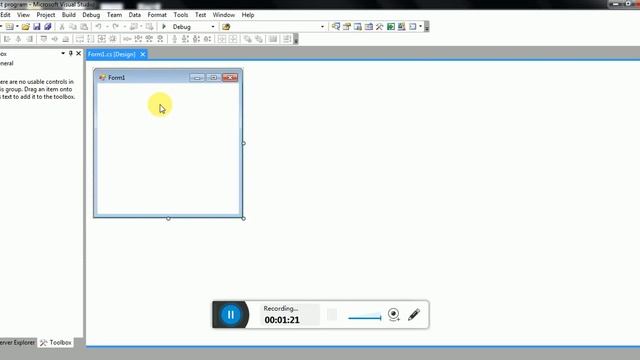Open the Edit menu
This screenshot has width=640, height=360.
[x=5, y=15]
